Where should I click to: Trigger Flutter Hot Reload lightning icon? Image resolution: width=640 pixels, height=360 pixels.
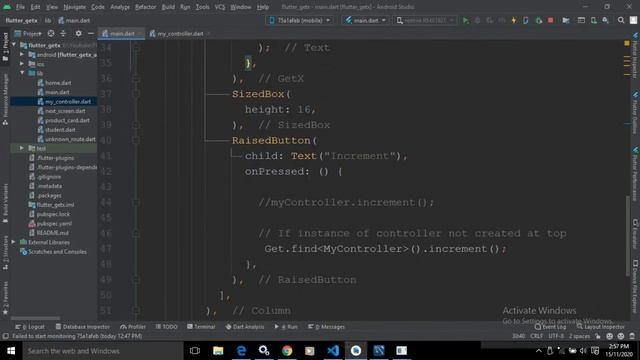(x=514, y=20)
